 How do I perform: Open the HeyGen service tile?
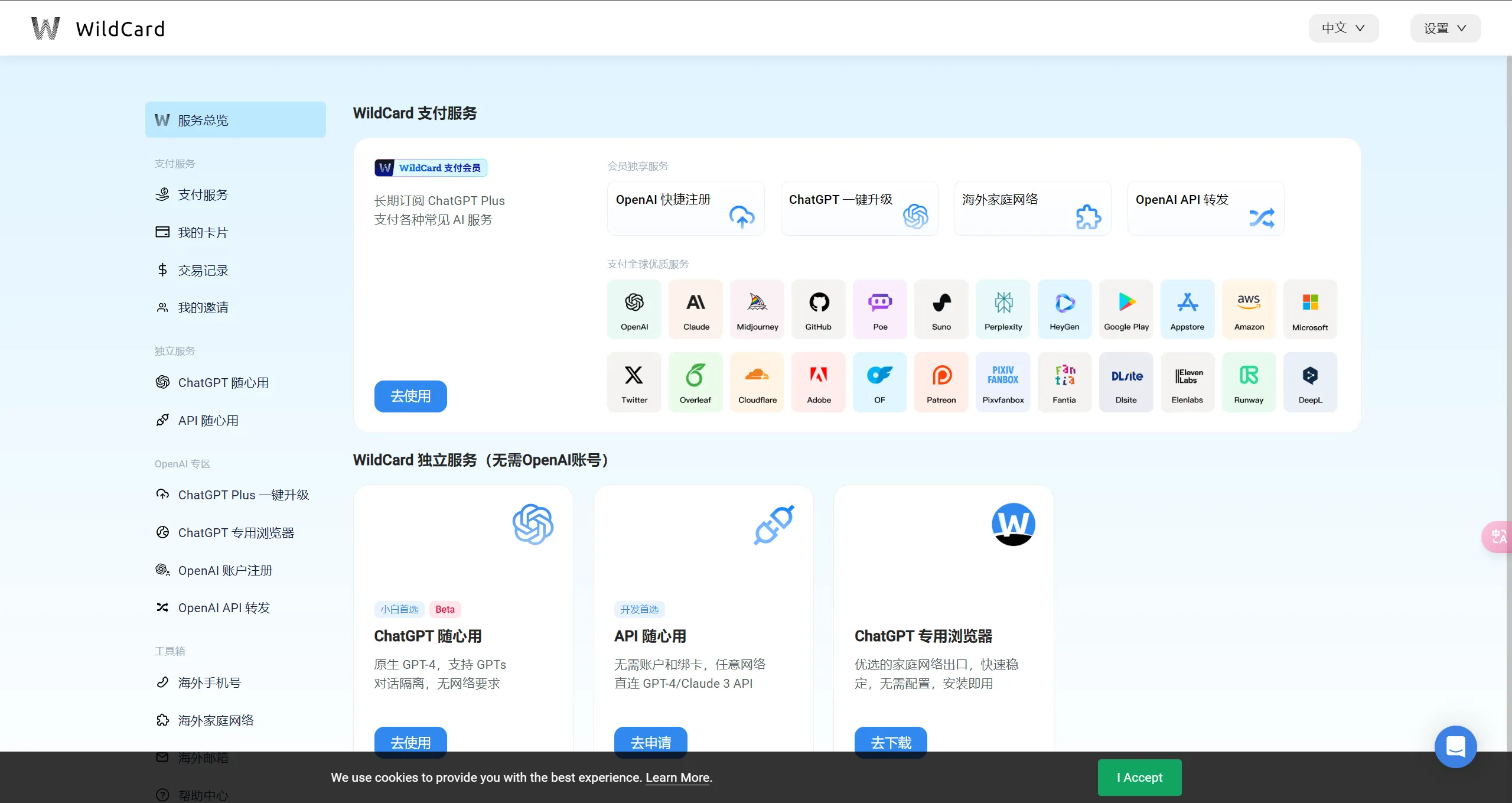tap(1064, 309)
